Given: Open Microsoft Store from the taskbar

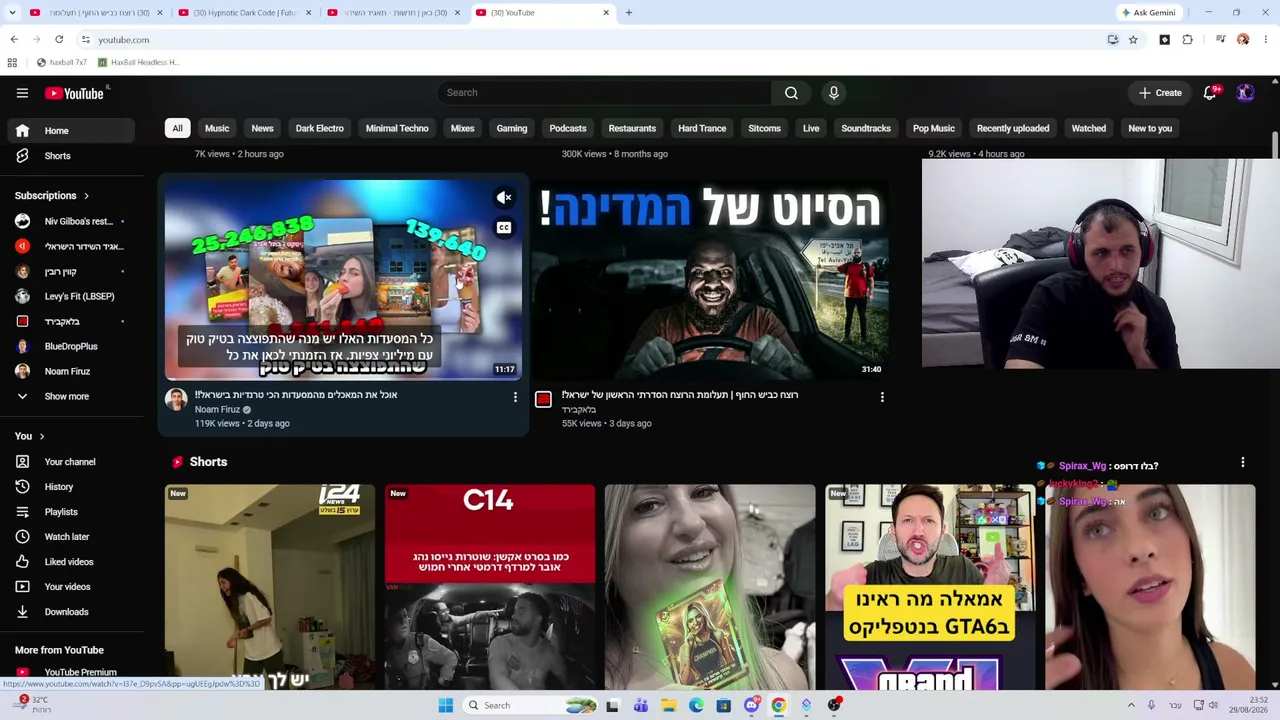Looking at the screenshot, I should coord(723,705).
